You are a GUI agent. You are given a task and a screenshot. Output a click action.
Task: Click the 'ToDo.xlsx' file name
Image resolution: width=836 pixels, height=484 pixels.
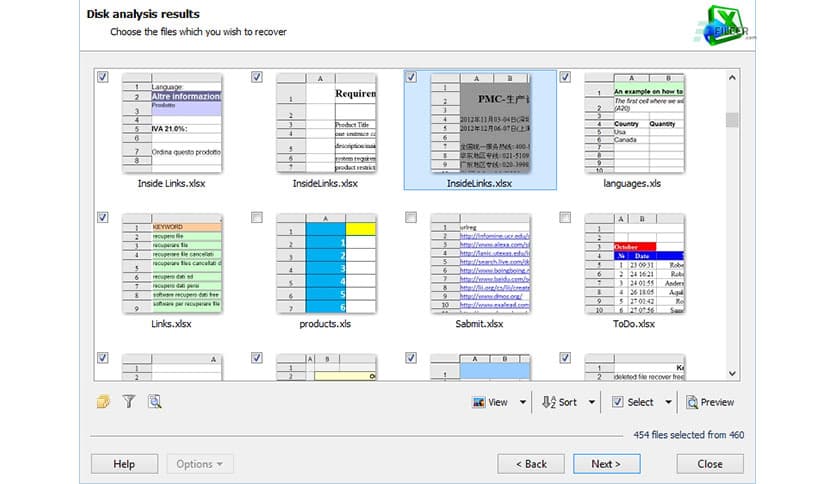[x=634, y=324]
